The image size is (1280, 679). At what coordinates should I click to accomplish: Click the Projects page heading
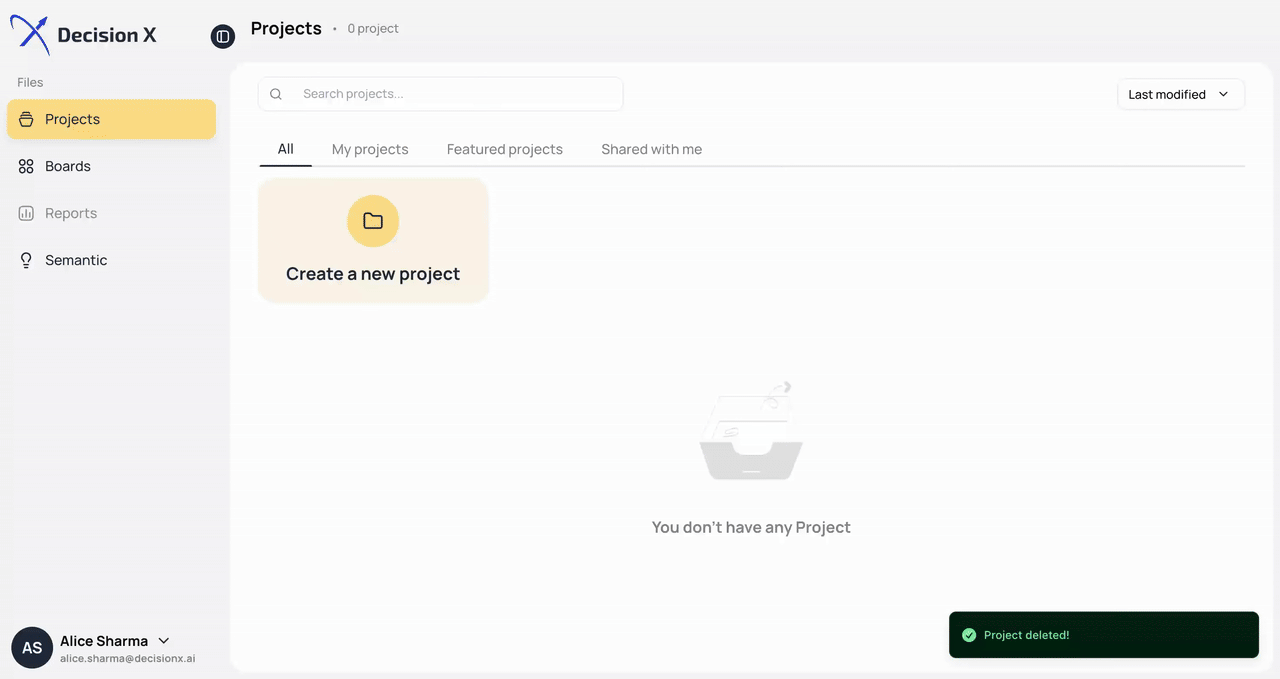coord(286,28)
